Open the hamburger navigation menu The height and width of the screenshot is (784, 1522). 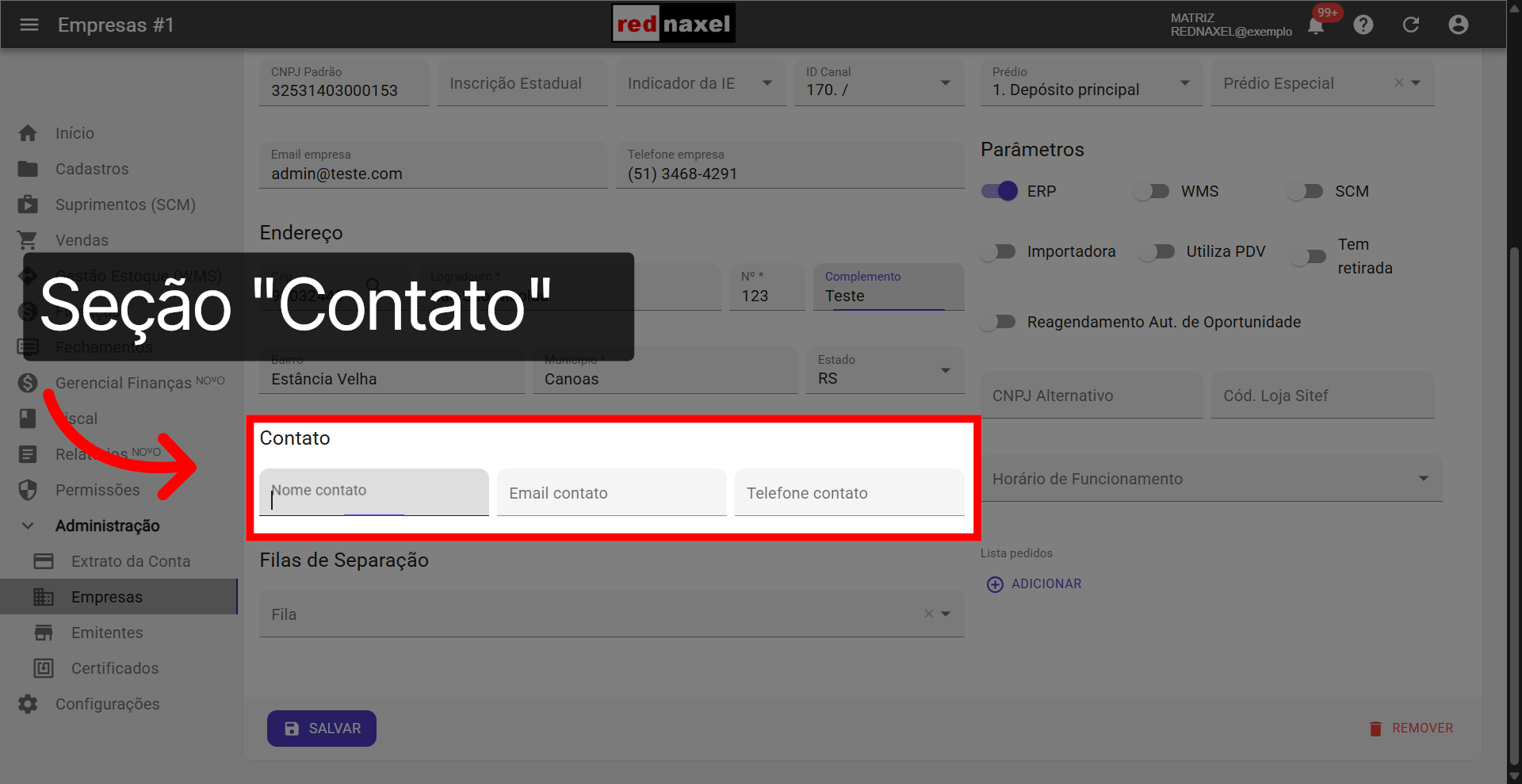pos(29,25)
